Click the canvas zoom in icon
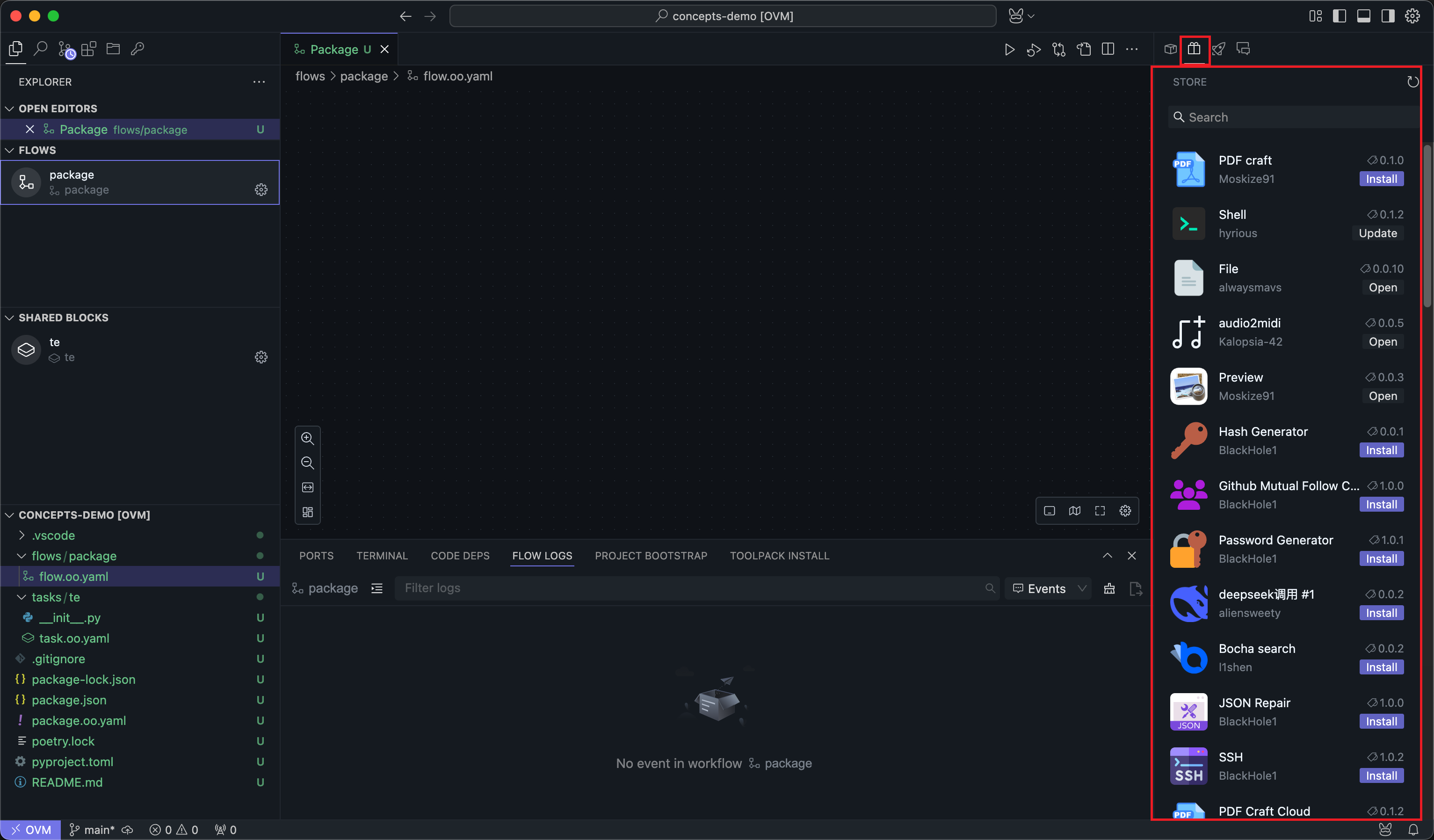 click(307, 438)
